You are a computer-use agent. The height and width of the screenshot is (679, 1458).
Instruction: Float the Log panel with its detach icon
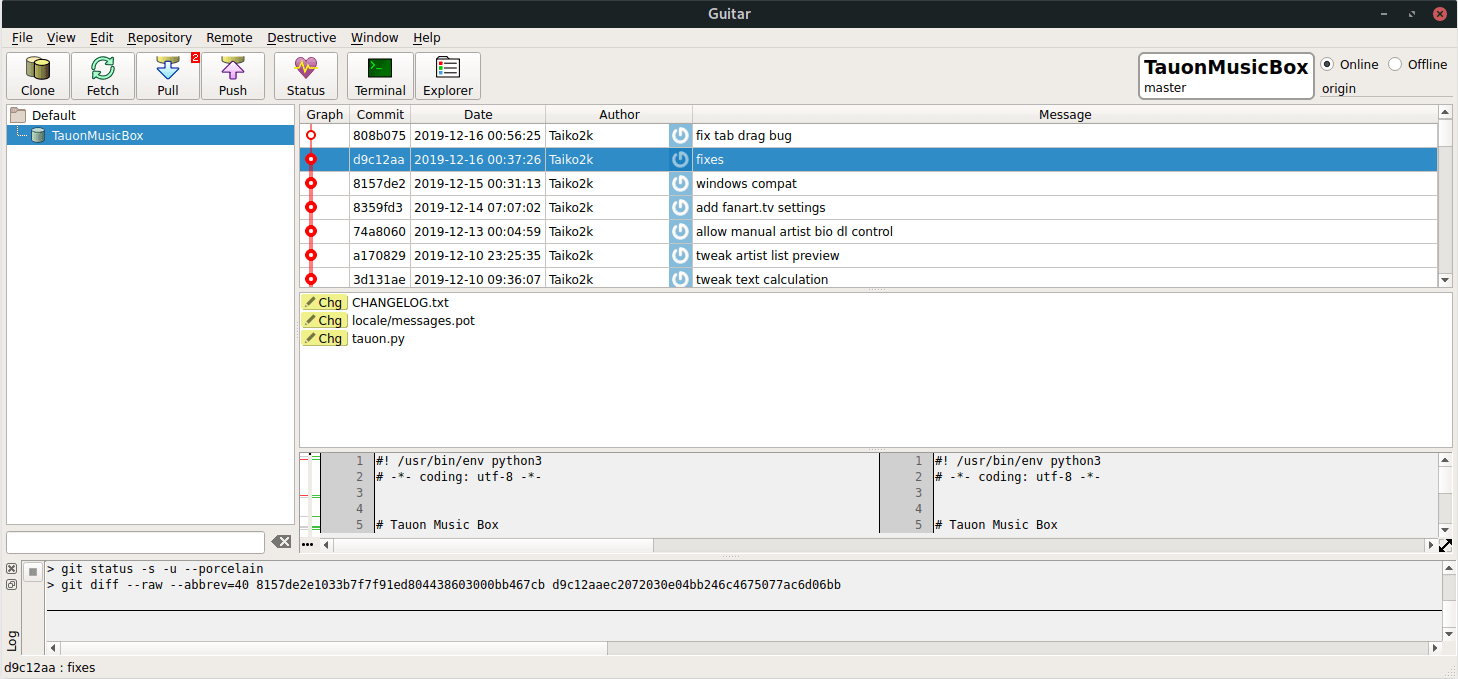(x=11, y=584)
